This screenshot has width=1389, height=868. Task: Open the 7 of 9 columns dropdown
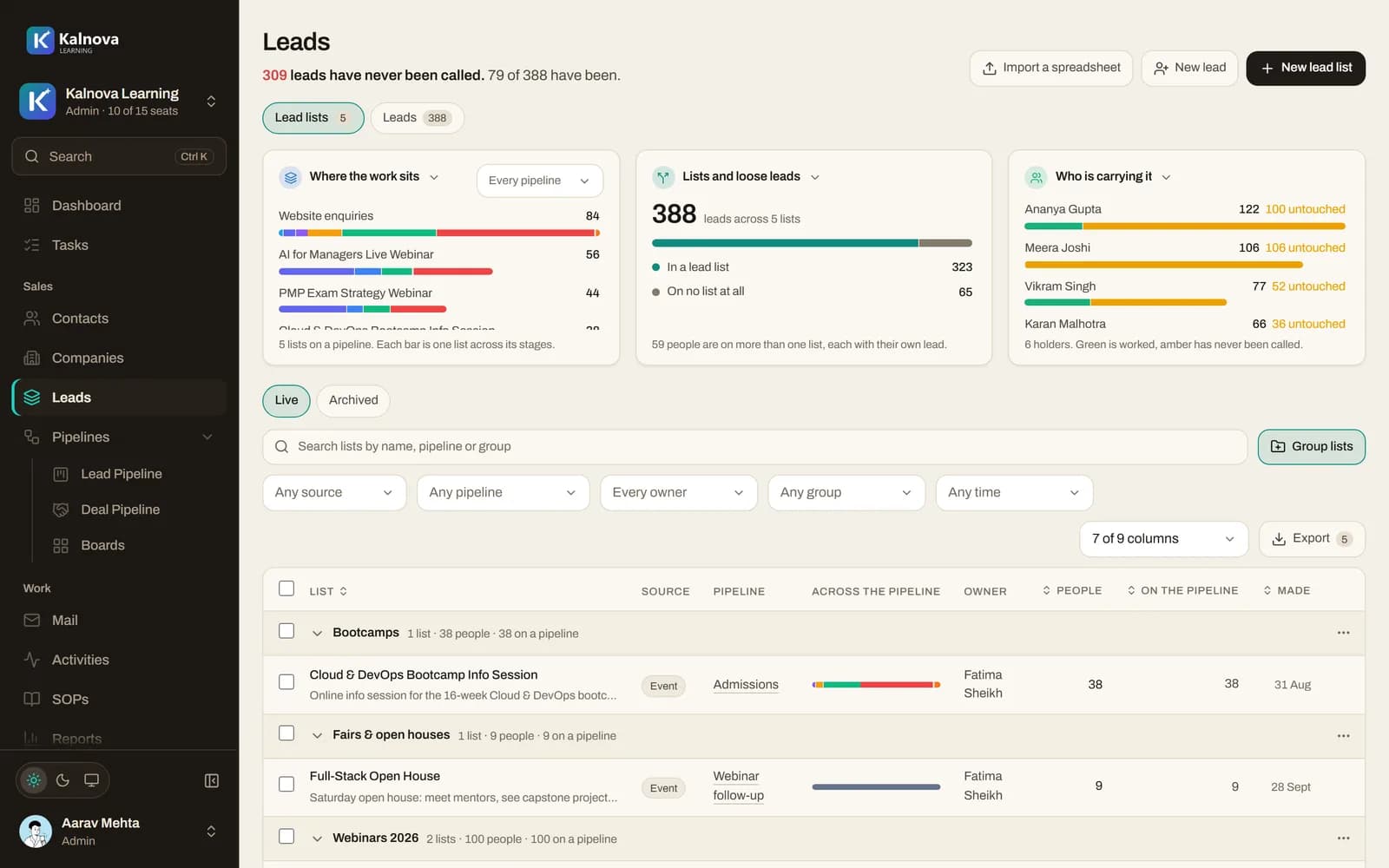(x=1163, y=539)
